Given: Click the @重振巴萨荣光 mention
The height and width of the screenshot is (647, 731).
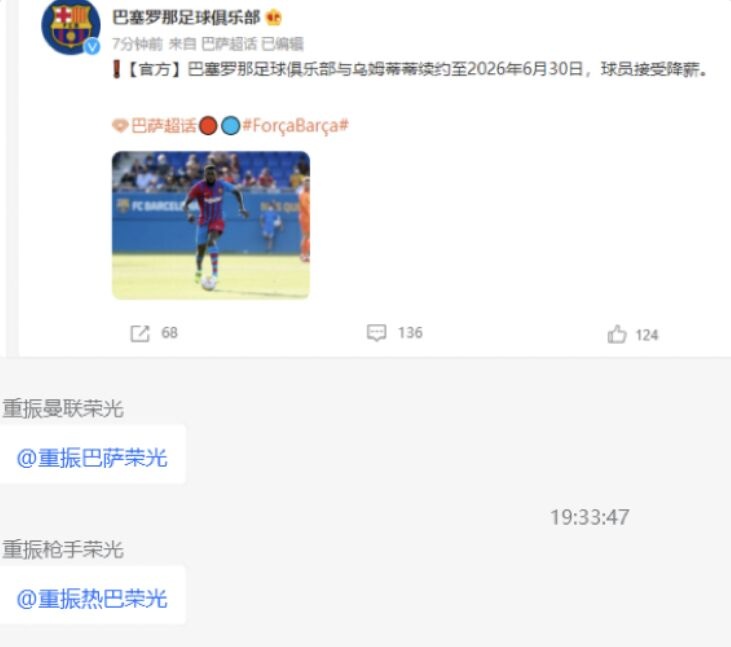Looking at the screenshot, I should (x=92, y=458).
